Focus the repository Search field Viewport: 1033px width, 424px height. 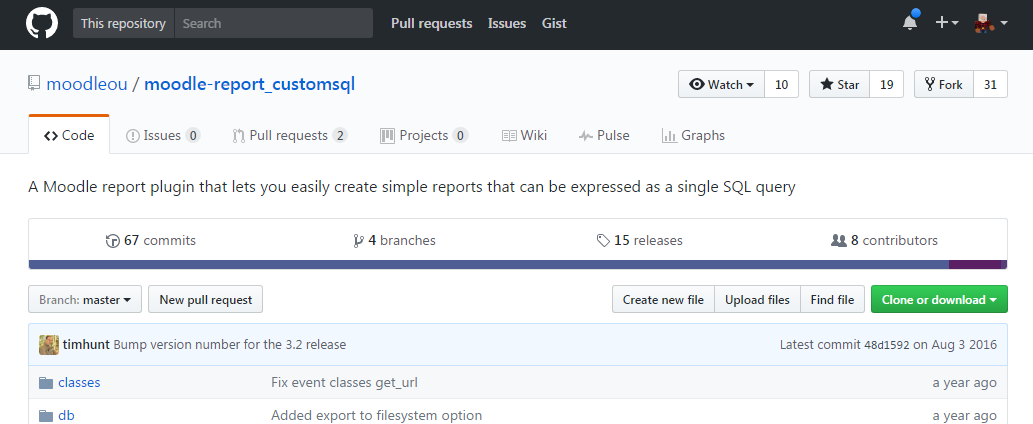(273, 23)
